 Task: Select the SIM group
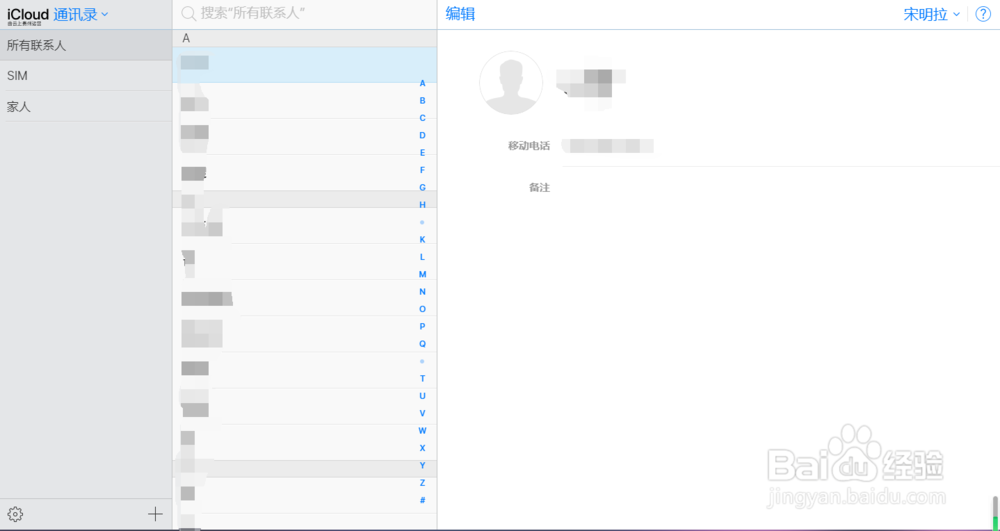(86, 76)
